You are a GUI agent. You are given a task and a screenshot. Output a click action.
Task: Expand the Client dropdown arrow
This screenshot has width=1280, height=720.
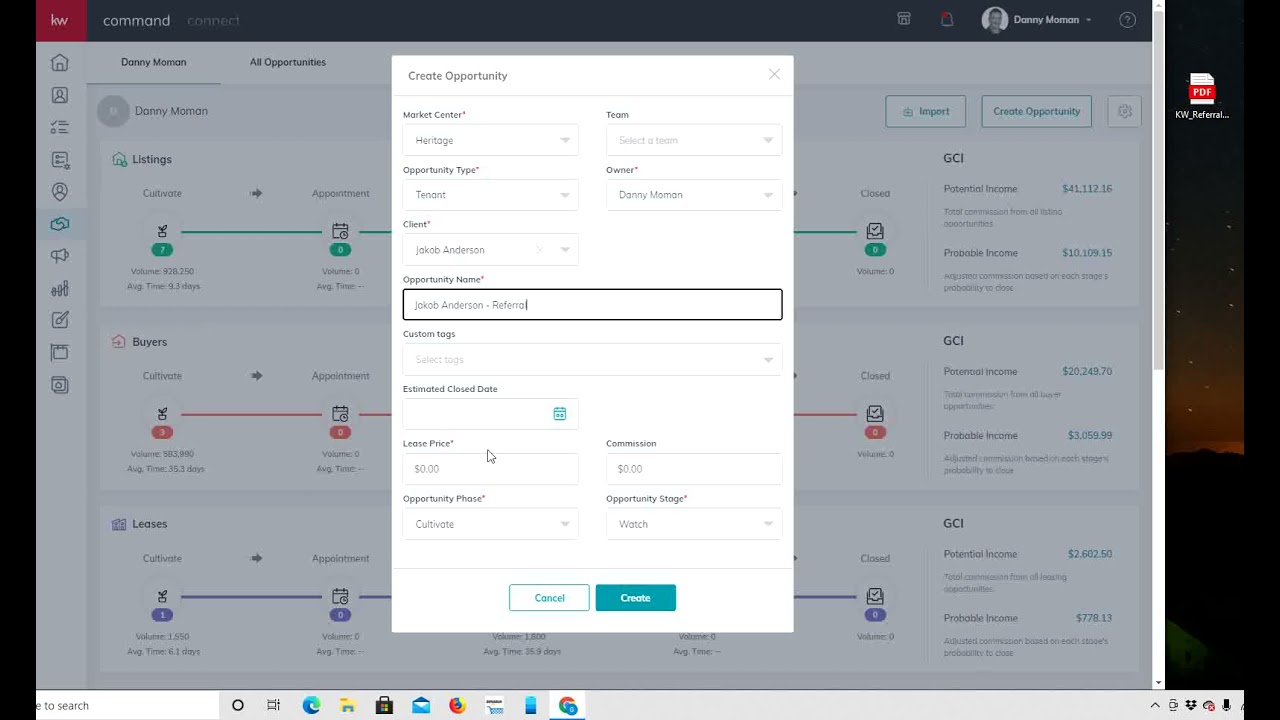(565, 250)
